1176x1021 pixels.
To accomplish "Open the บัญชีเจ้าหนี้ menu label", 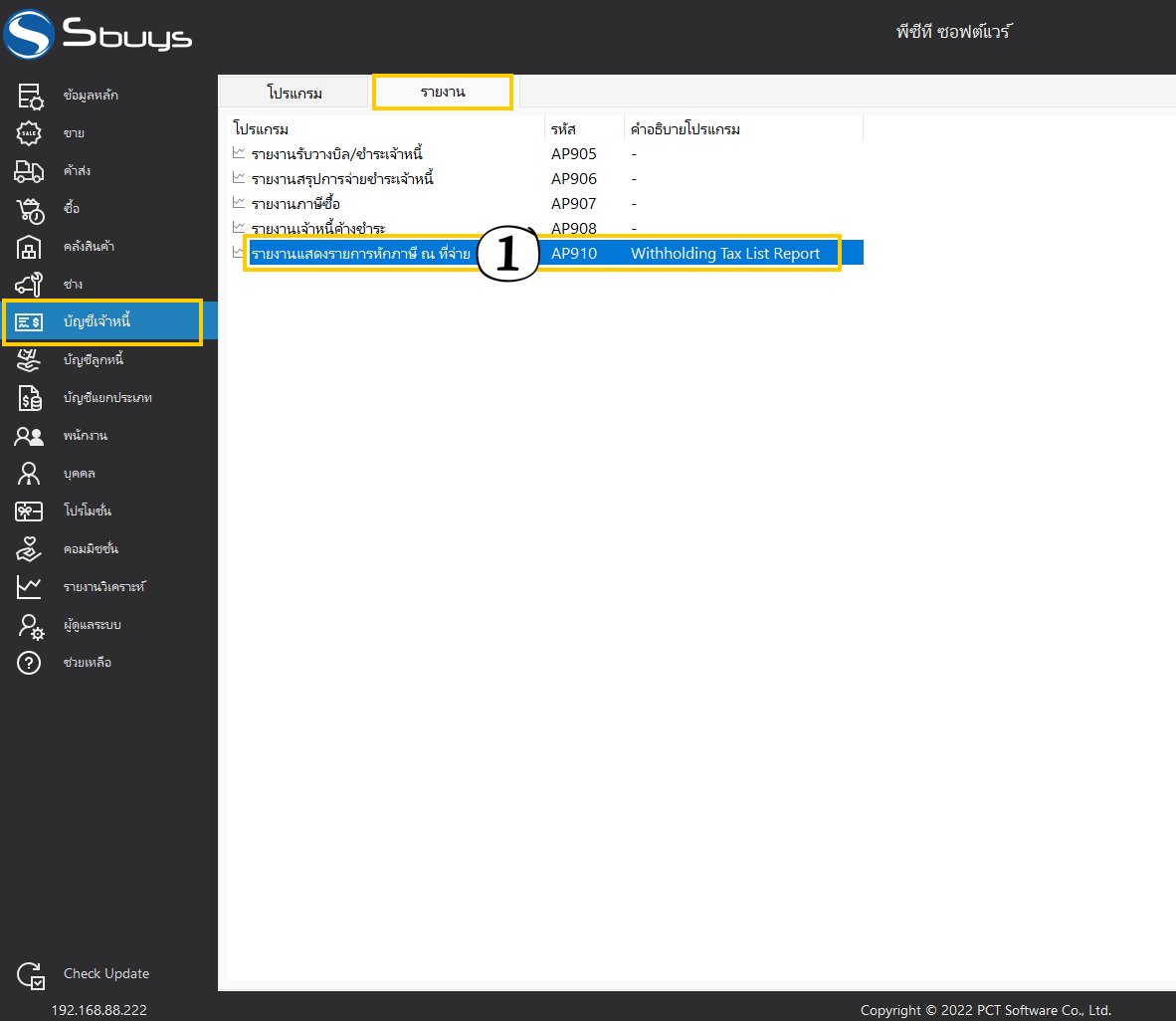I will pyautogui.click(x=97, y=321).
